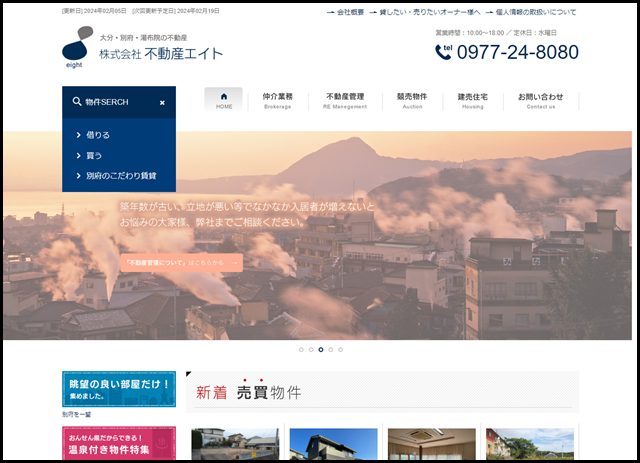Select the third, currently active slideshow dot

tap(321, 349)
